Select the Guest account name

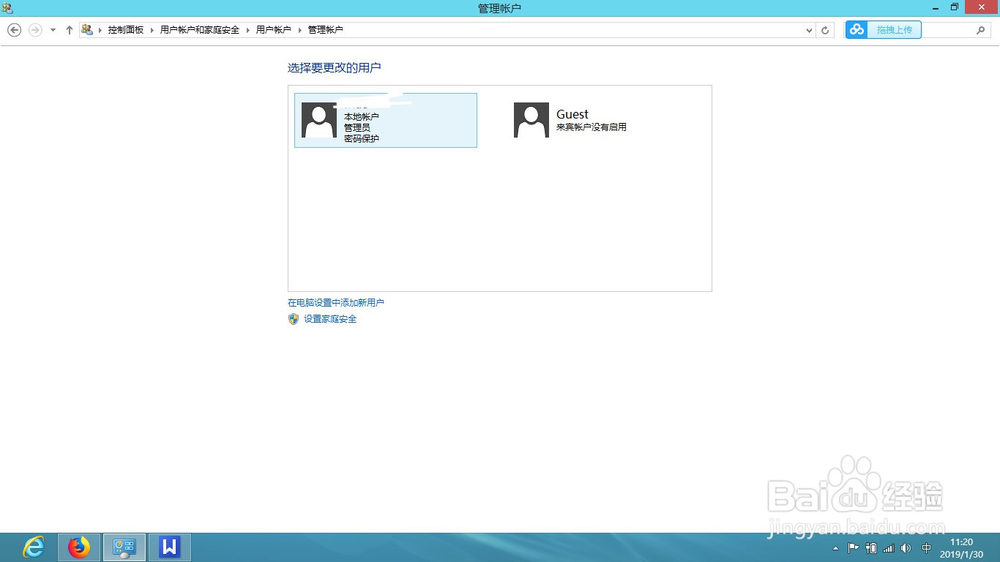coord(572,114)
